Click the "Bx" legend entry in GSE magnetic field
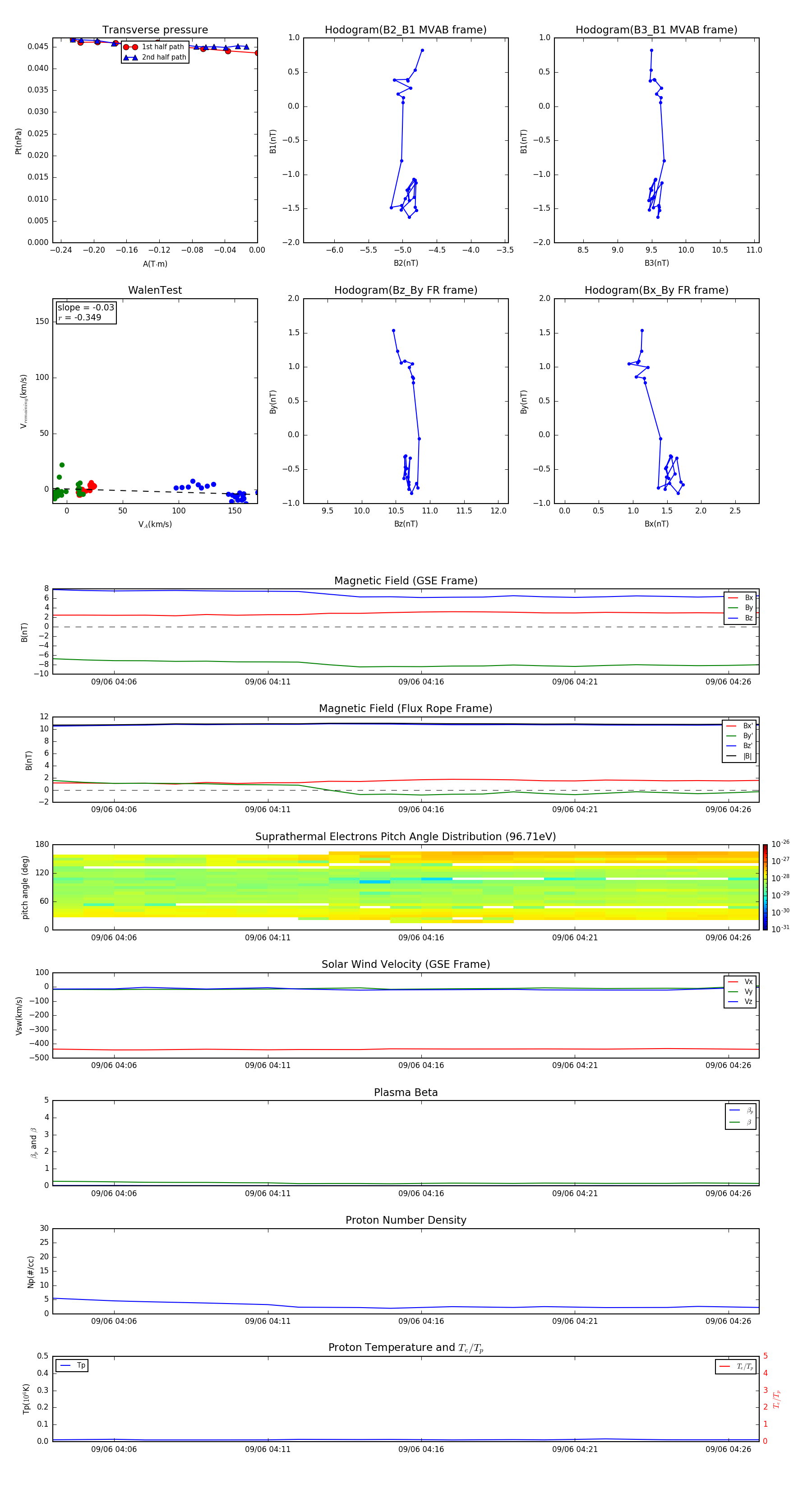 click(740, 598)
